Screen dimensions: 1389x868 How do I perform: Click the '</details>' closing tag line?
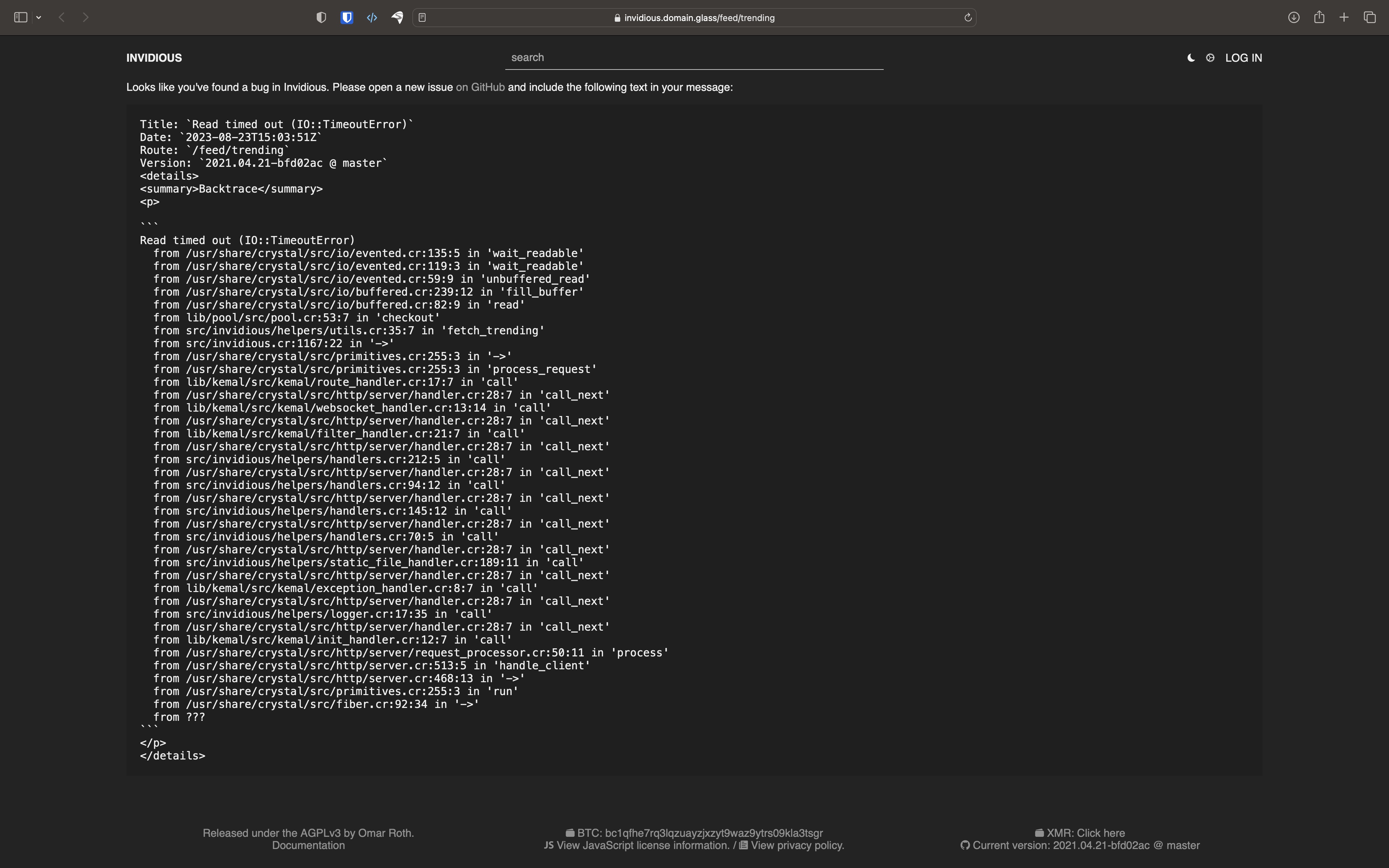point(173,756)
